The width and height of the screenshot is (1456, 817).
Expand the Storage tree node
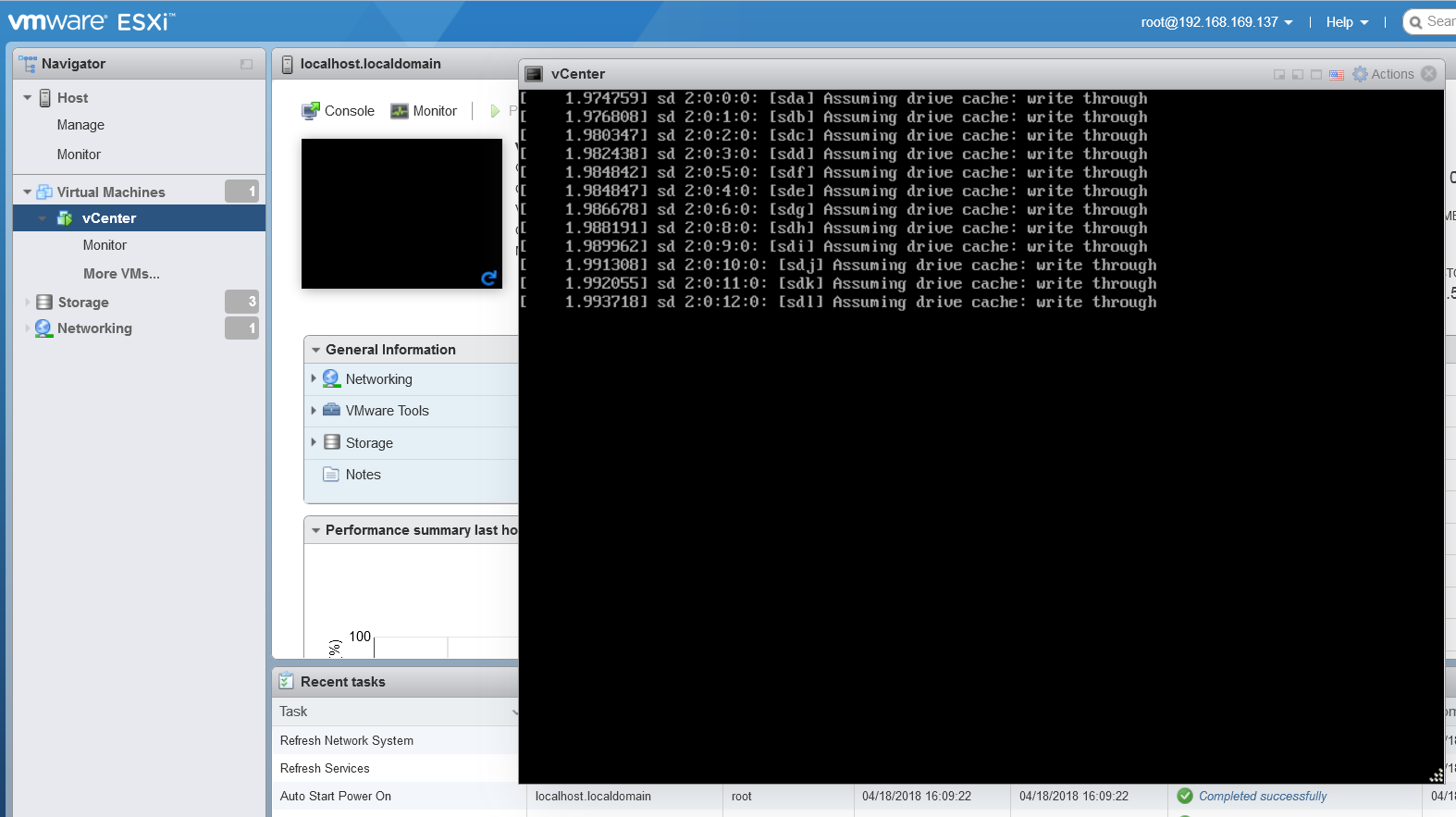click(28, 303)
